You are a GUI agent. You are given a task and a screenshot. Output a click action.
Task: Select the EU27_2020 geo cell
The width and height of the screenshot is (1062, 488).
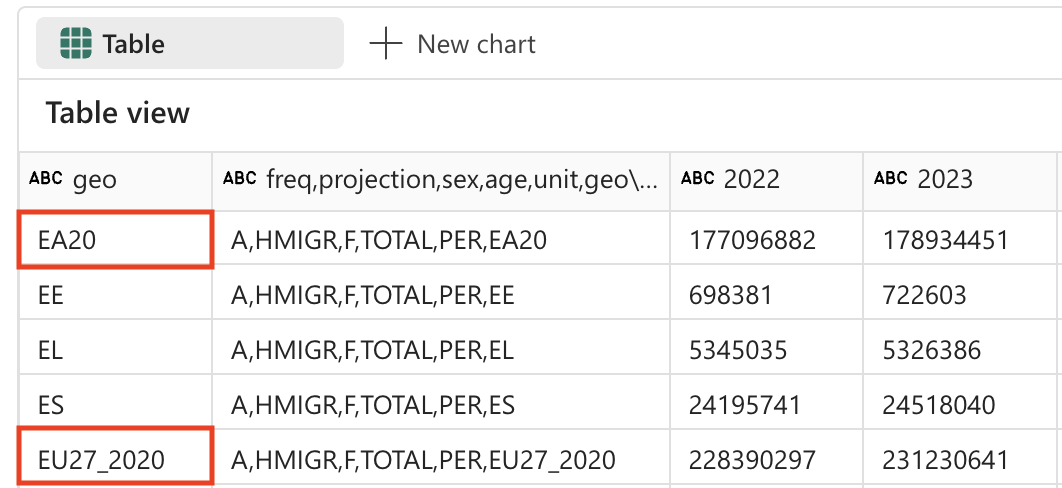(x=115, y=458)
